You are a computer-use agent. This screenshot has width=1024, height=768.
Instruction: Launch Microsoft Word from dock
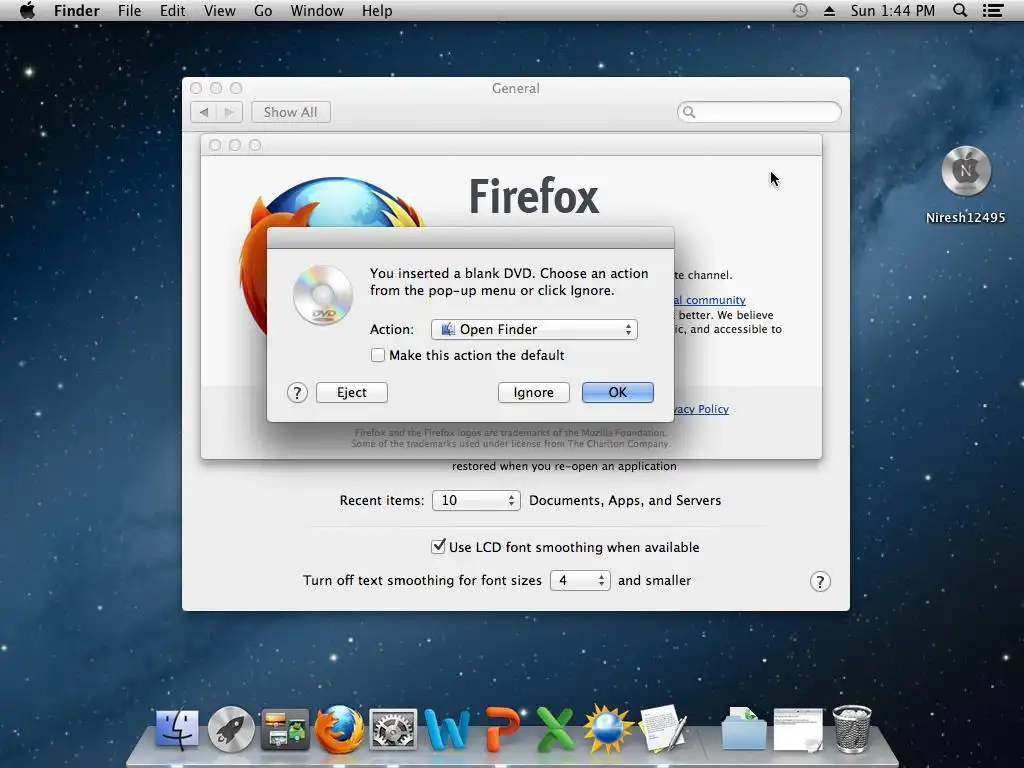[x=447, y=729]
